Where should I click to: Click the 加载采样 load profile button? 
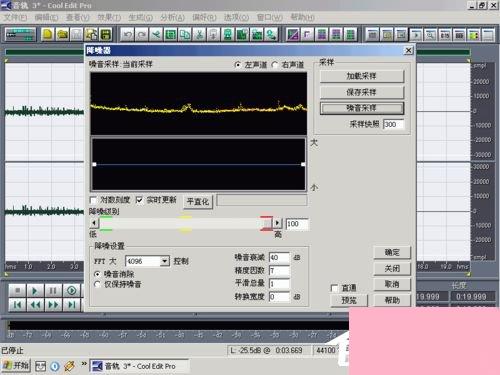coord(362,76)
